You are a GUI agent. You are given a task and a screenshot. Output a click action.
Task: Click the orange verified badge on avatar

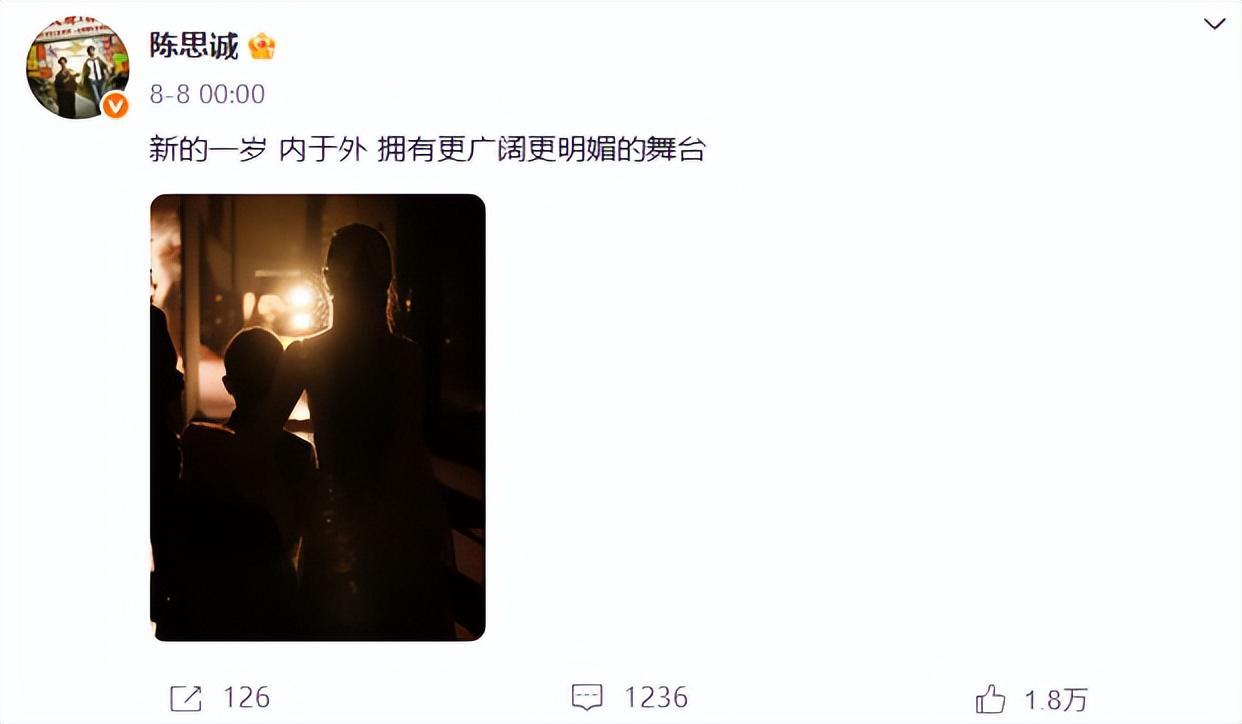click(115, 106)
